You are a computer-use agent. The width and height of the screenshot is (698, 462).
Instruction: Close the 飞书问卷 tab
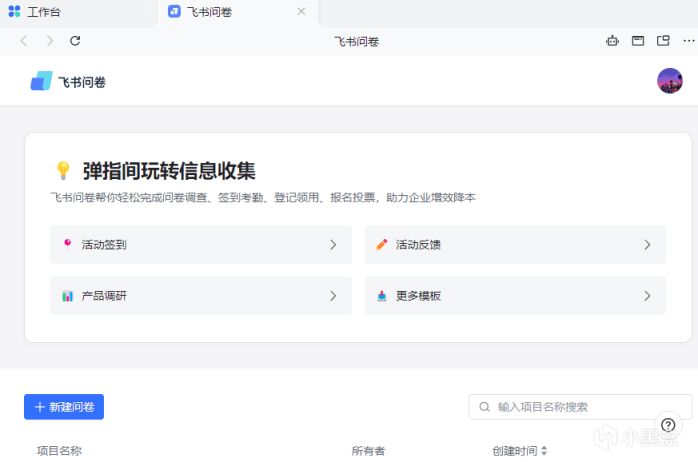pyautogui.click(x=301, y=12)
